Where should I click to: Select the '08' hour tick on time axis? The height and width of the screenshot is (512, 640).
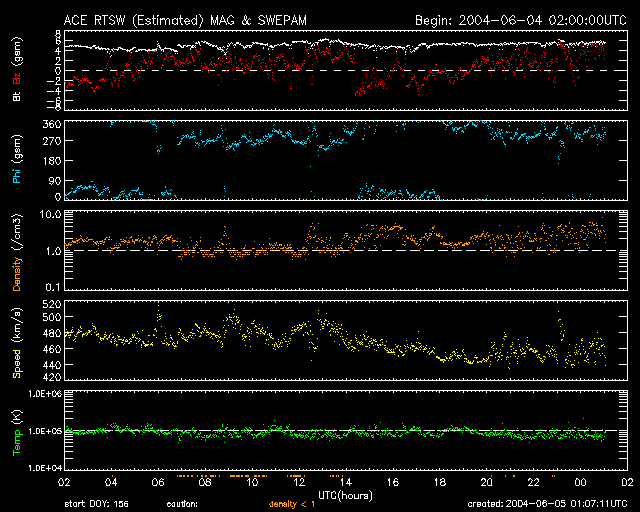205,482
